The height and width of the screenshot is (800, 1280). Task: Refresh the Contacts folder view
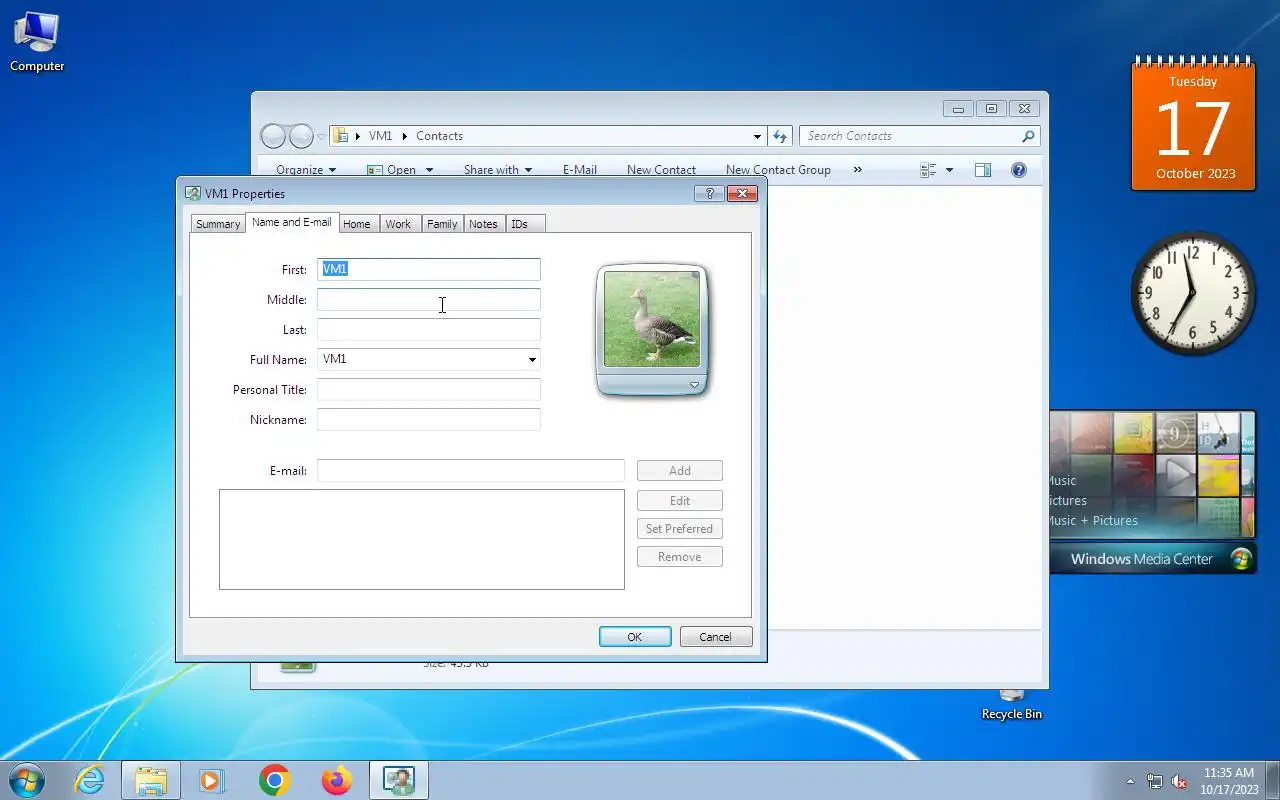[781, 136]
